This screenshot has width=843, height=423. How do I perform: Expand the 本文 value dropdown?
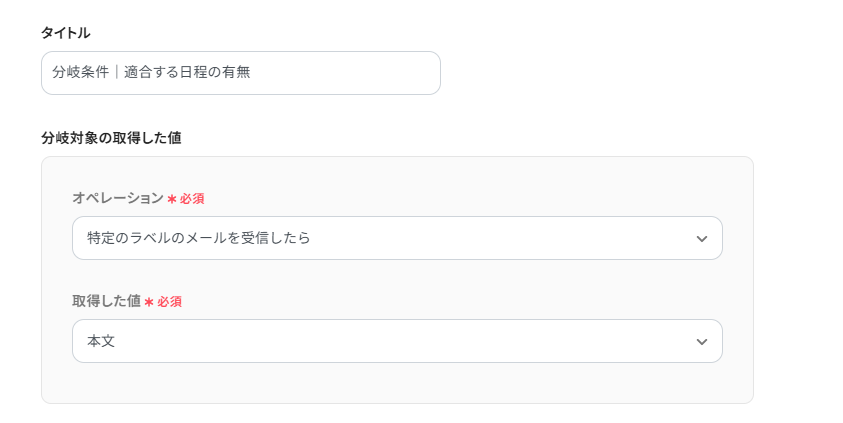[397, 341]
